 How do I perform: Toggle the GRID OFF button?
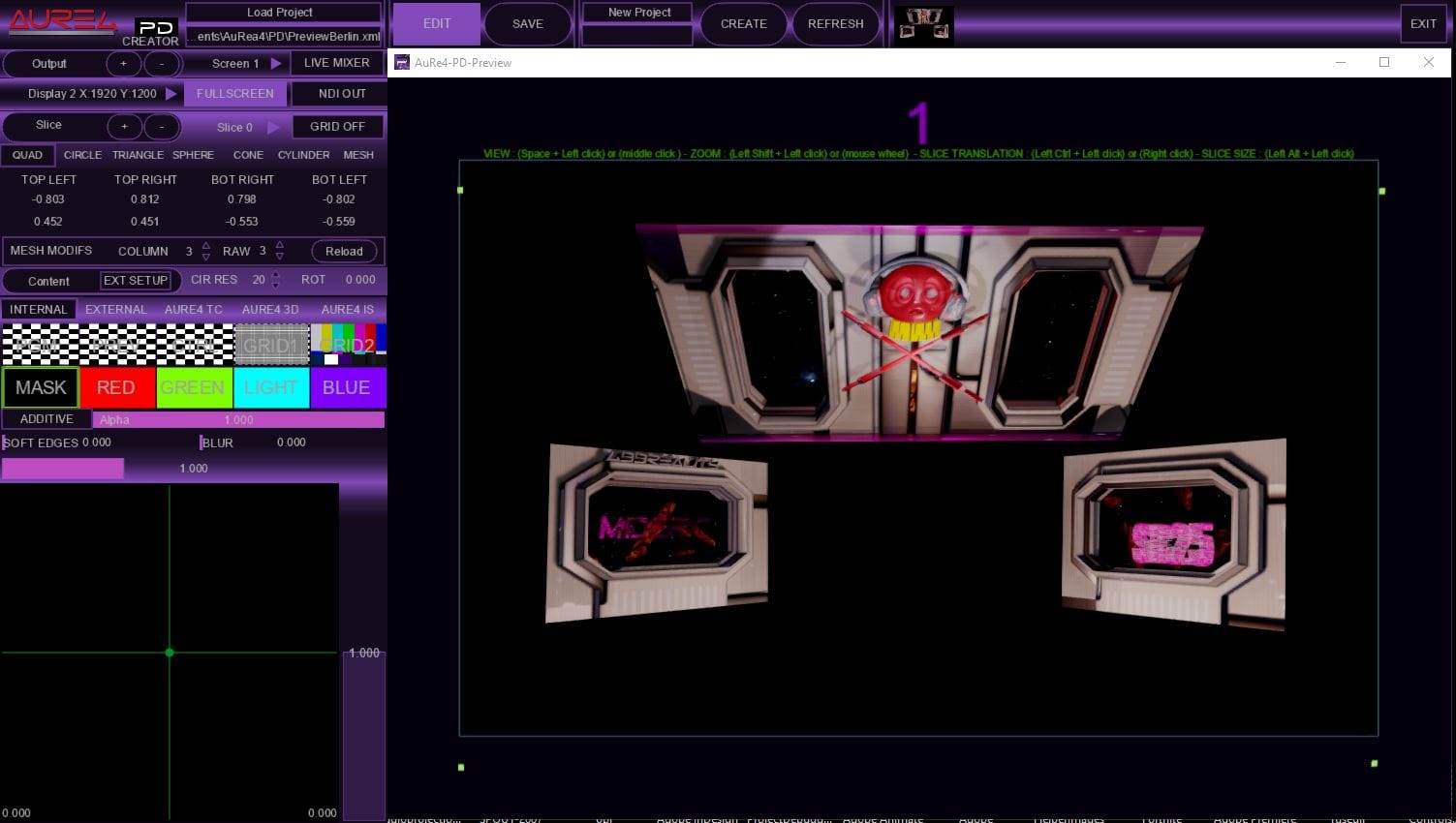click(337, 127)
